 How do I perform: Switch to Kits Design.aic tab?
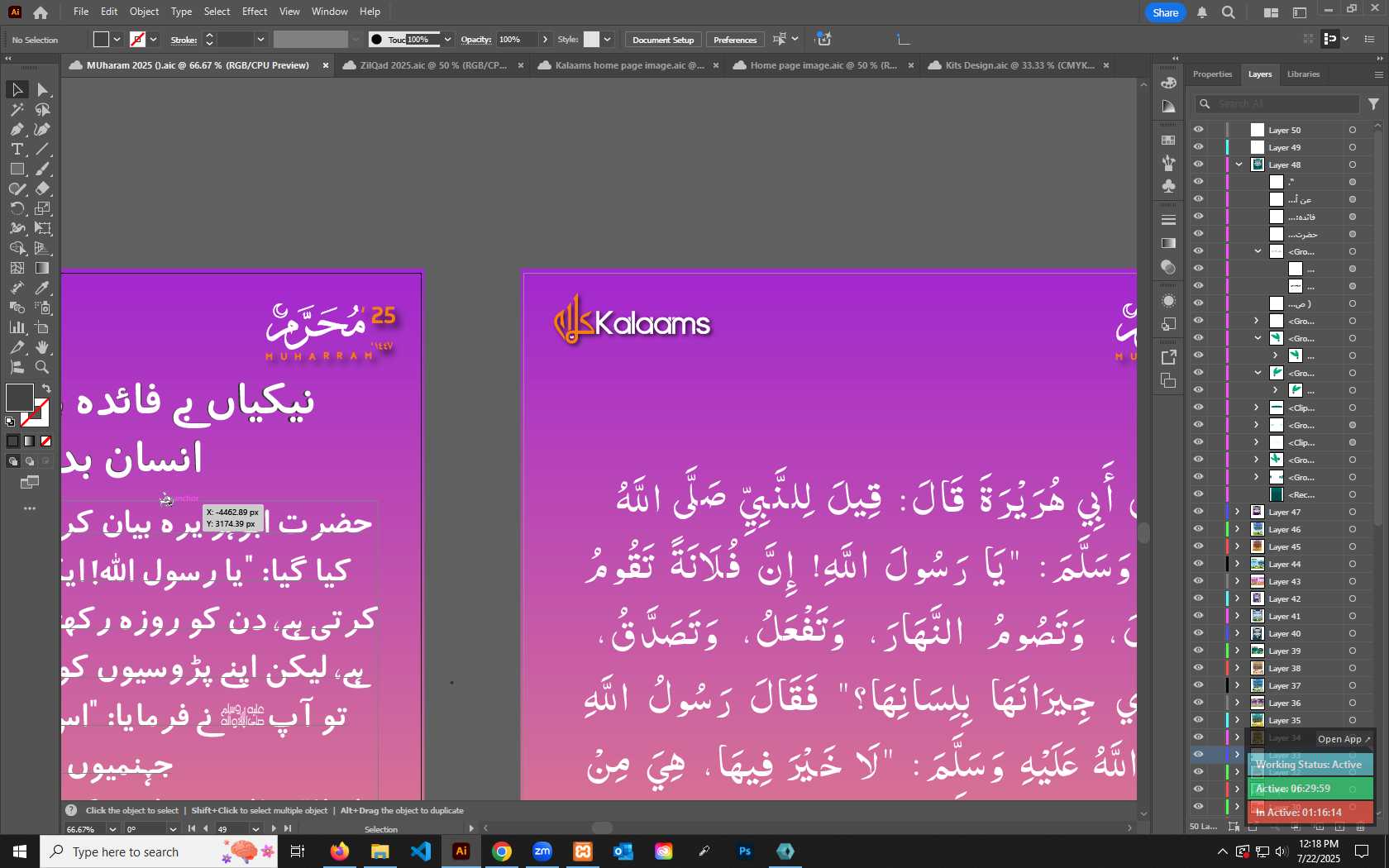1019,65
